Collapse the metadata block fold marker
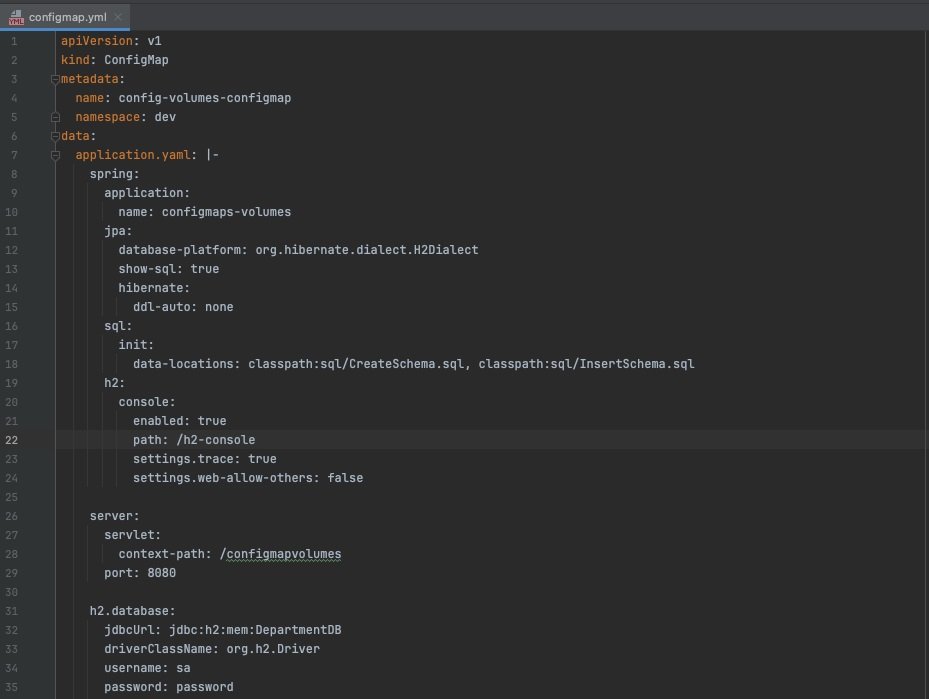 [55, 79]
